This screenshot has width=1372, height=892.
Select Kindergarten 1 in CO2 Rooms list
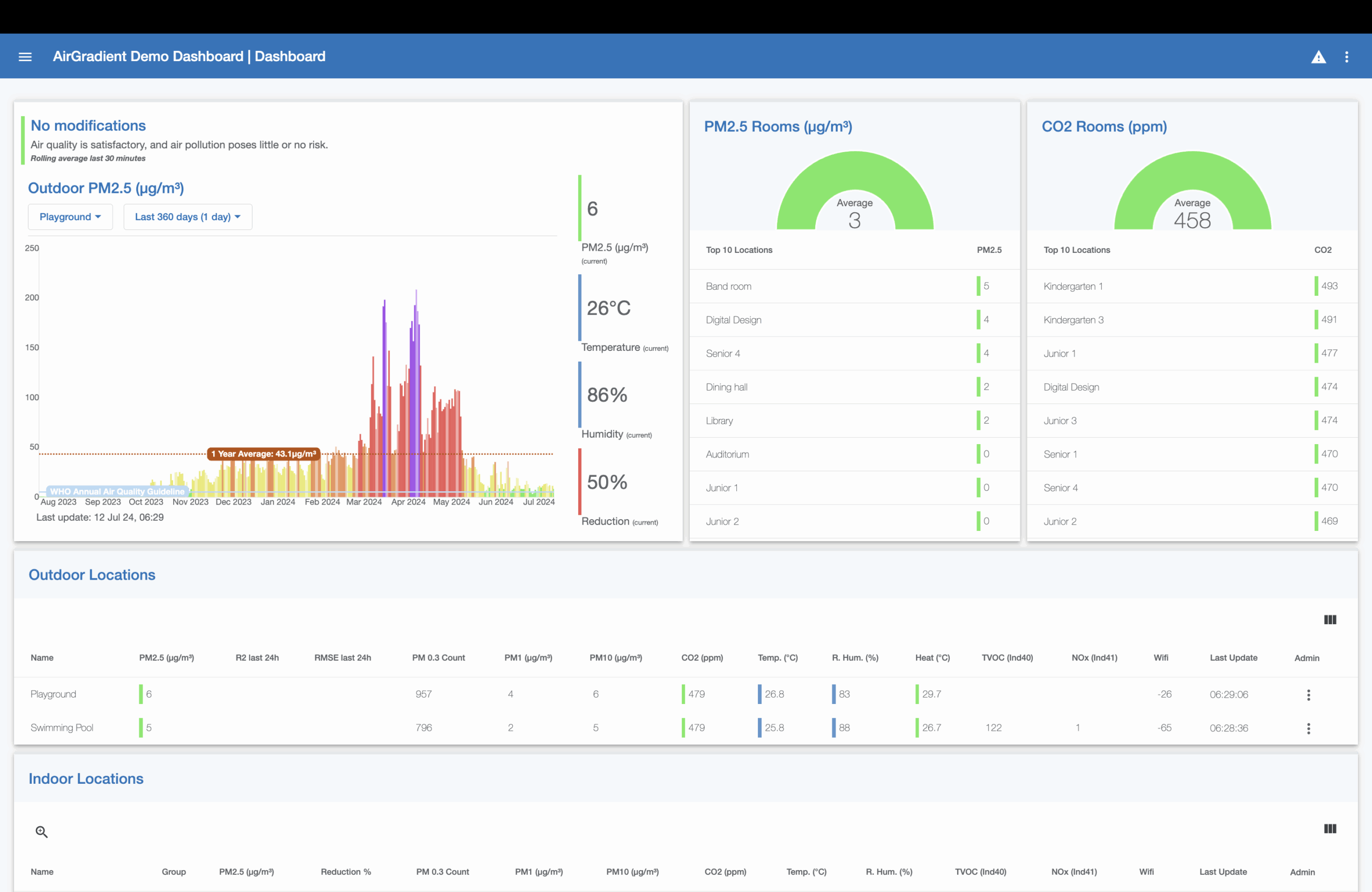(x=1073, y=287)
